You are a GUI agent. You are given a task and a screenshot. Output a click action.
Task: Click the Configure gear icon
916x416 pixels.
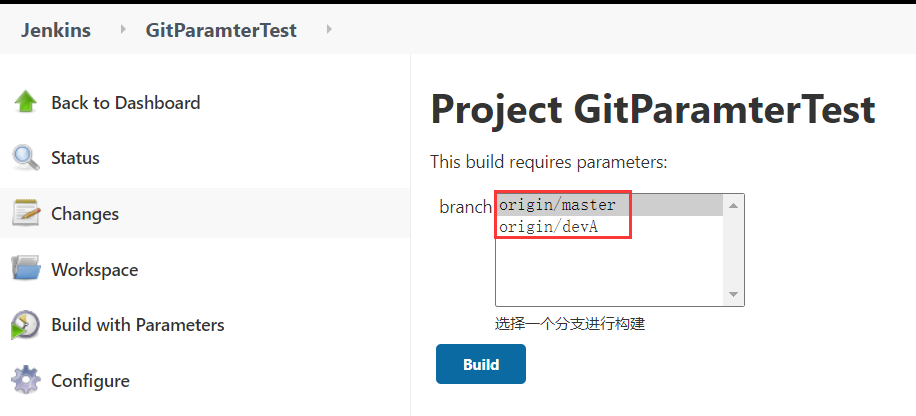click(x=25, y=381)
